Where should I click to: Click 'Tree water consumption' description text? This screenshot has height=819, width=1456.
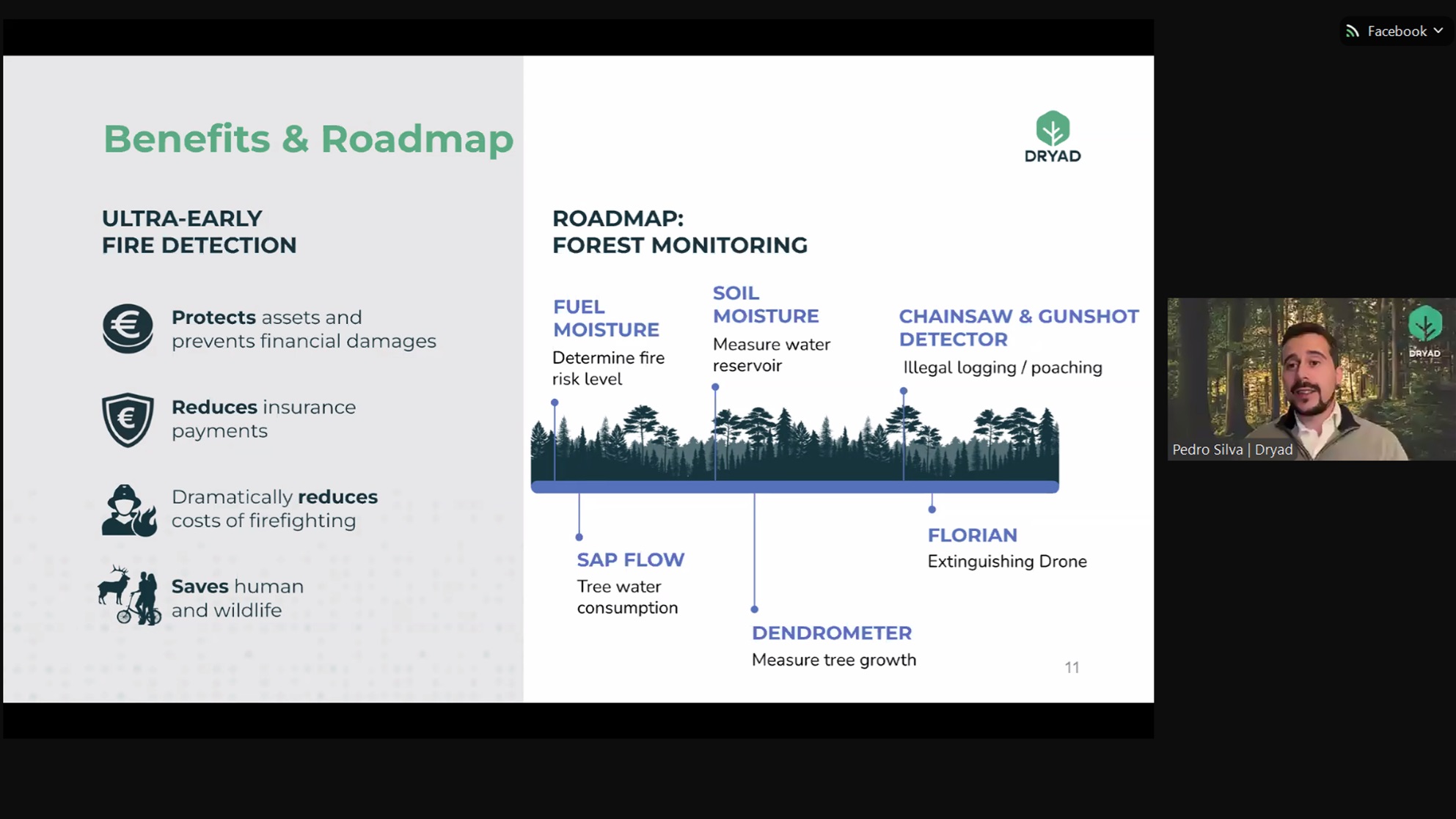tap(627, 597)
